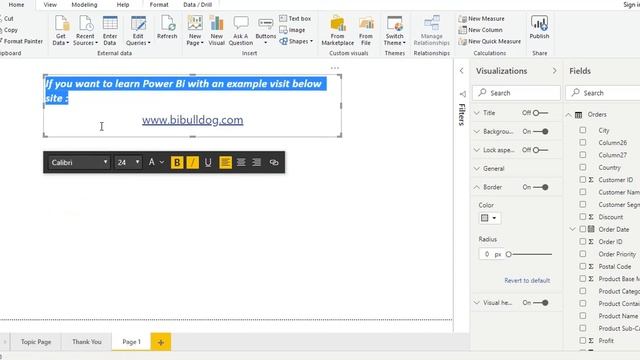This screenshot has height=360, width=640.
Task: Collapse the Border formatting section
Action: click(477, 187)
